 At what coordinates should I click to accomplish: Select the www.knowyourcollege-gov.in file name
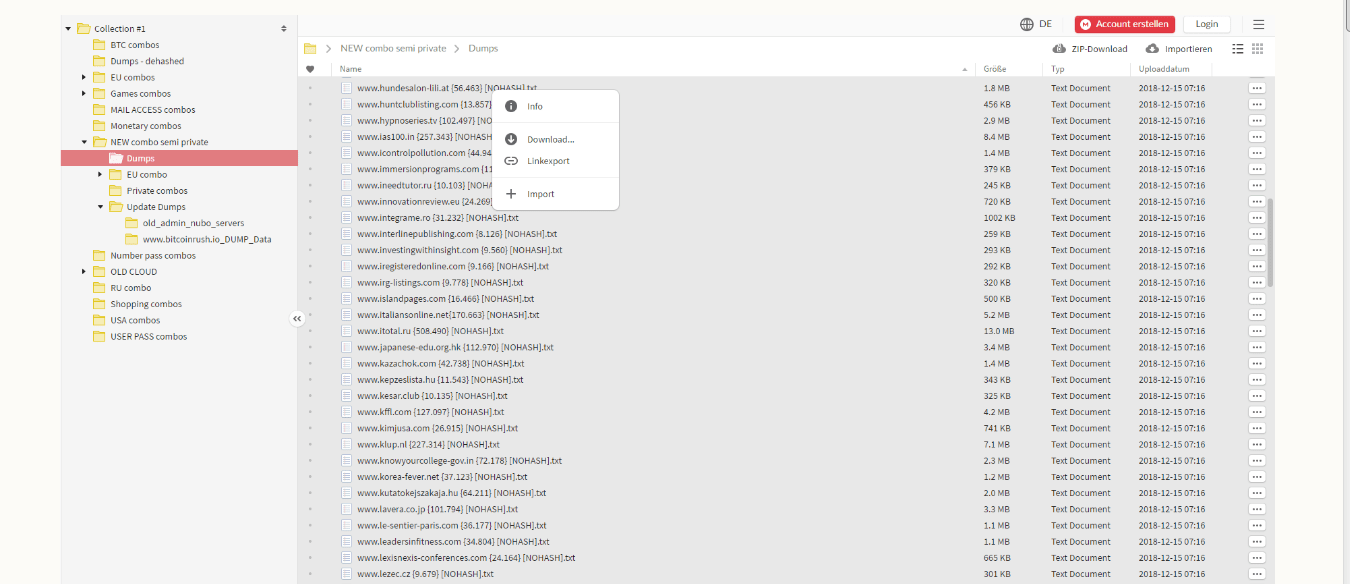459,461
